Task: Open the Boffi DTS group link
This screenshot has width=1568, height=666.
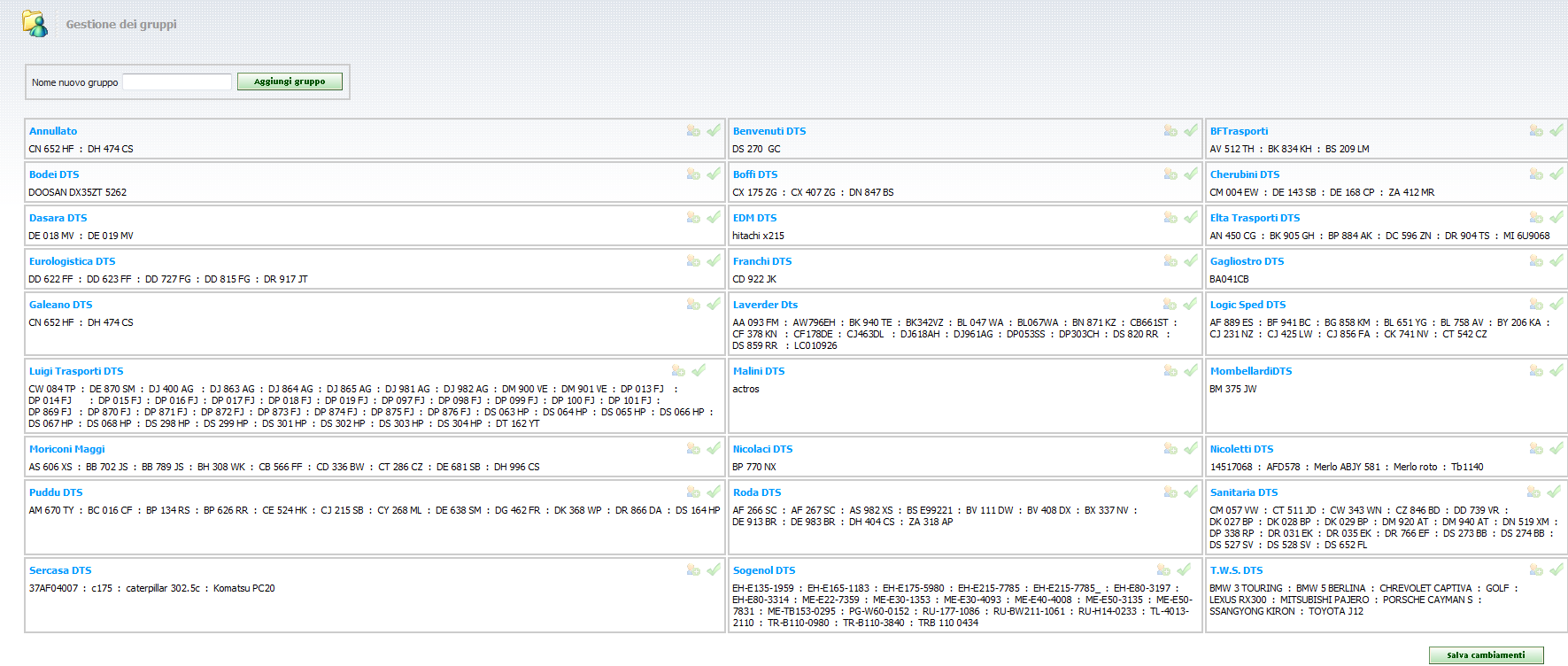Action: click(755, 174)
